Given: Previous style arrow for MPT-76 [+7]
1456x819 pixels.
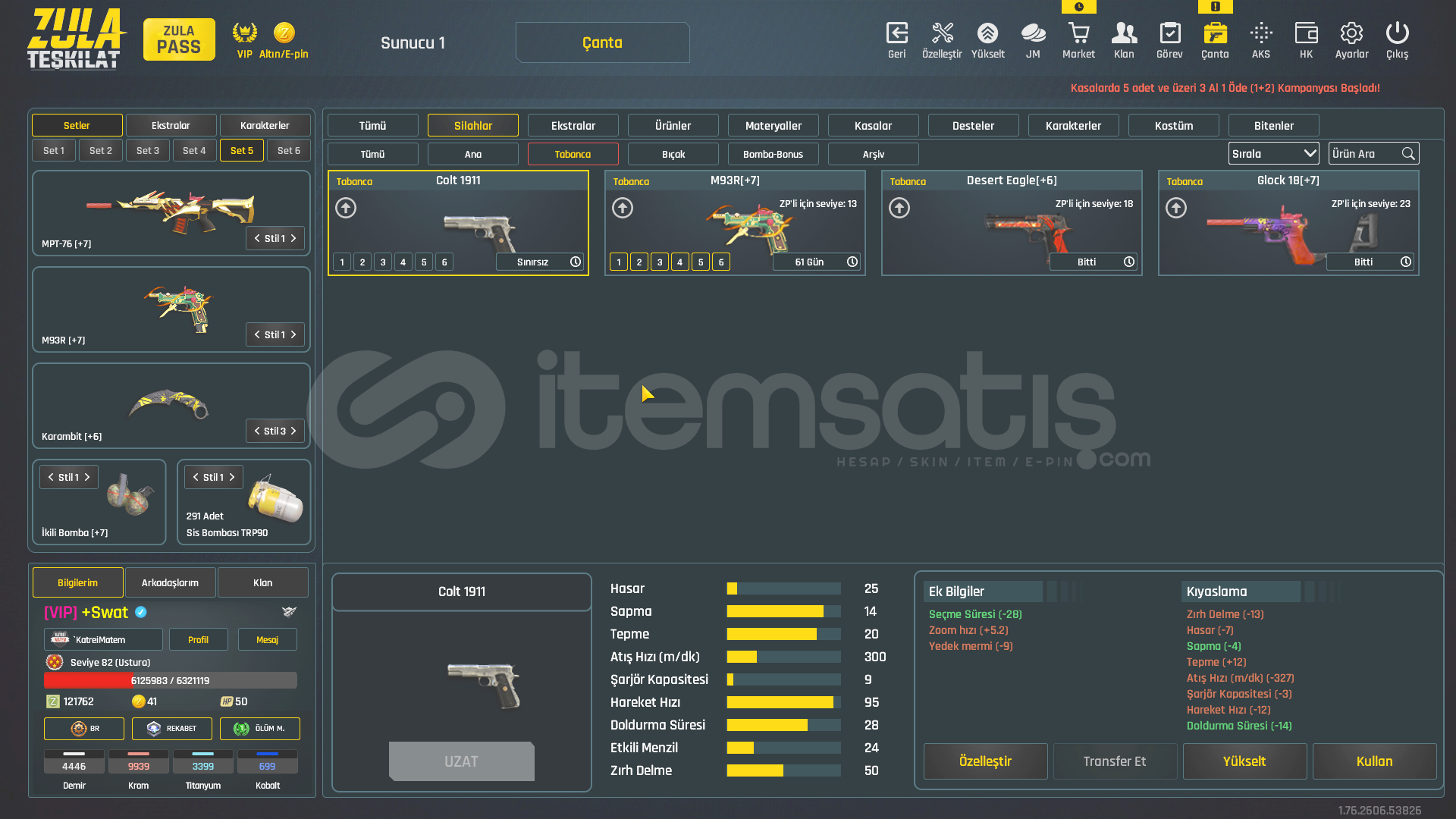Looking at the screenshot, I should pyautogui.click(x=257, y=238).
